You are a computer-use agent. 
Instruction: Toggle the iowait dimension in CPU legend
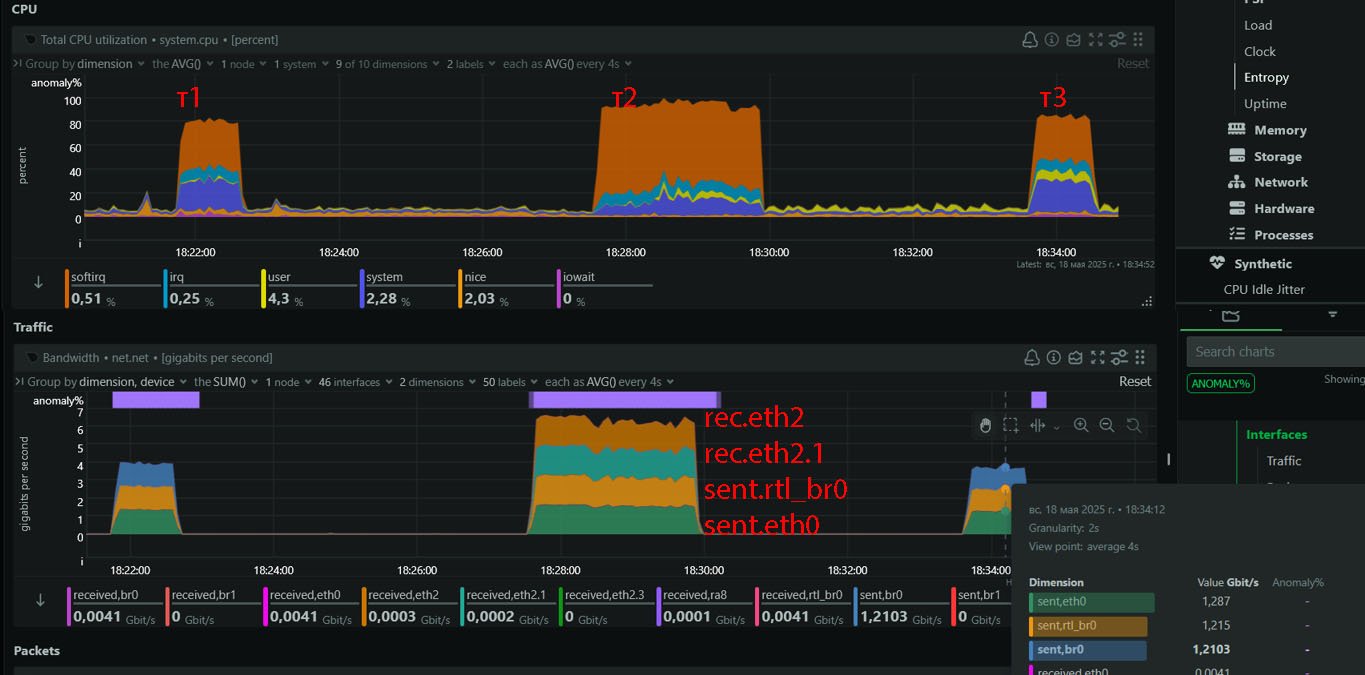tap(606, 288)
